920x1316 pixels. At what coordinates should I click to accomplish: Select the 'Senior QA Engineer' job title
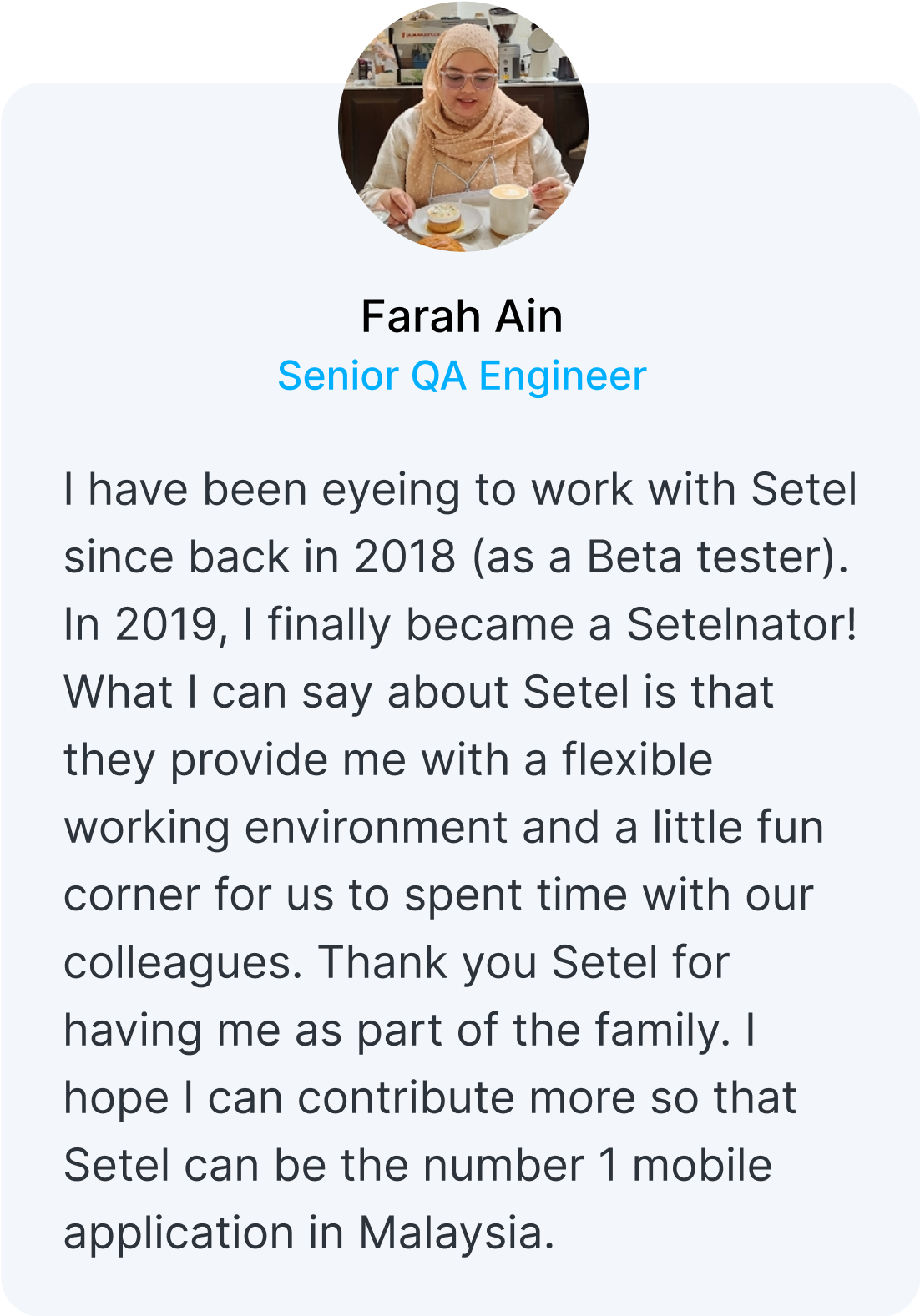pos(462,376)
